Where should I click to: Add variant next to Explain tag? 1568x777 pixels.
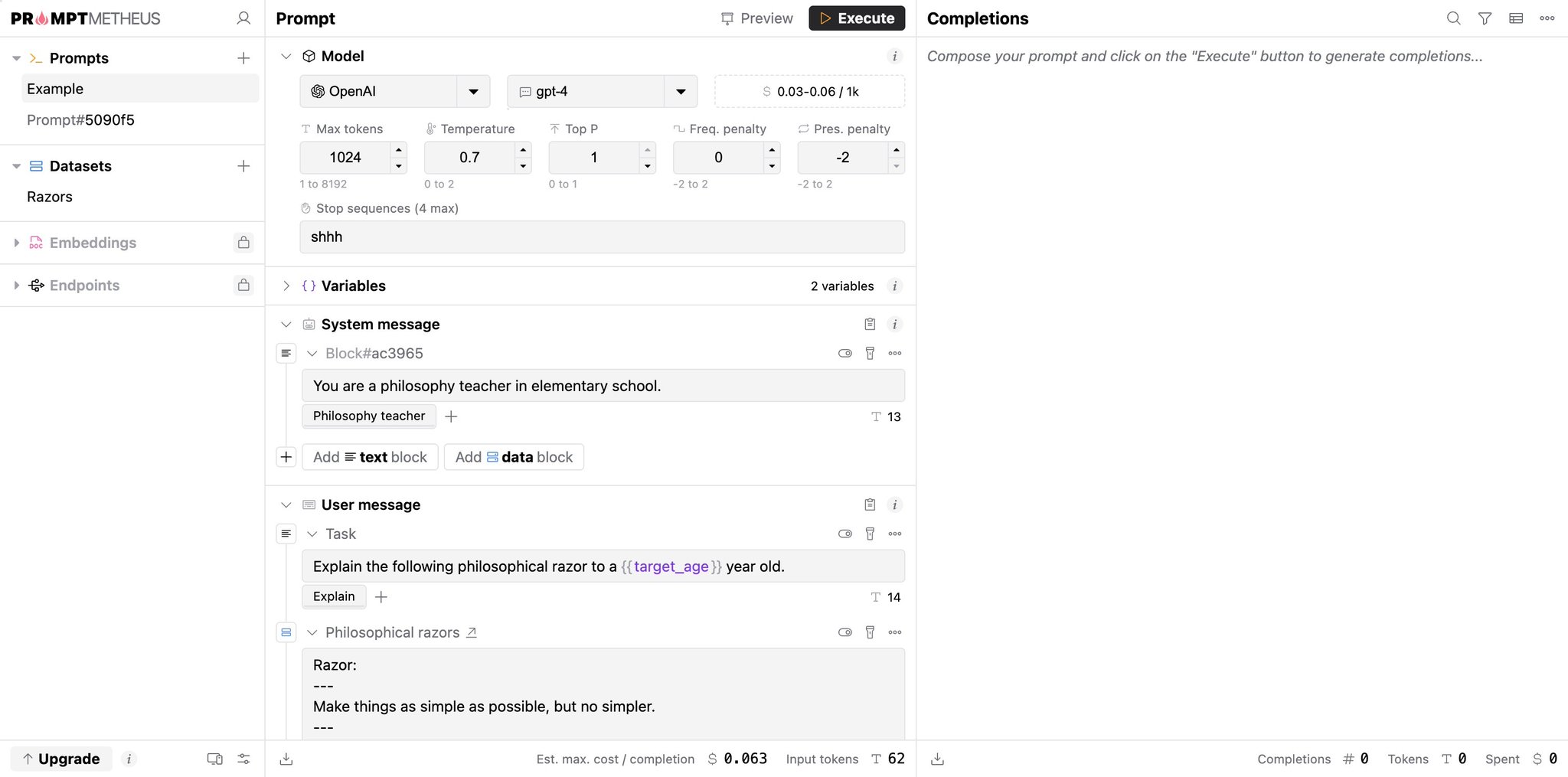pos(381,596)
